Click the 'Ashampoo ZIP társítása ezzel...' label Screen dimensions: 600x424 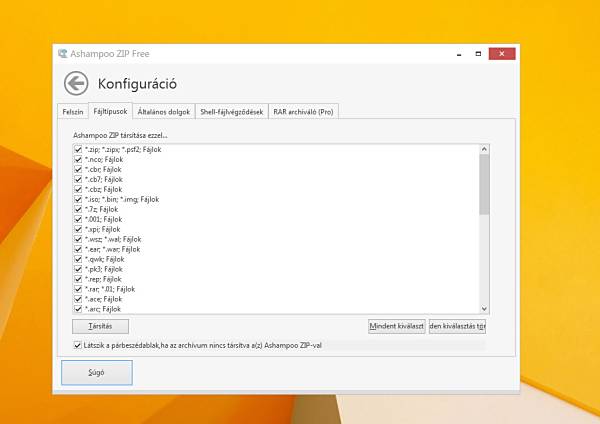click(120, 135)
